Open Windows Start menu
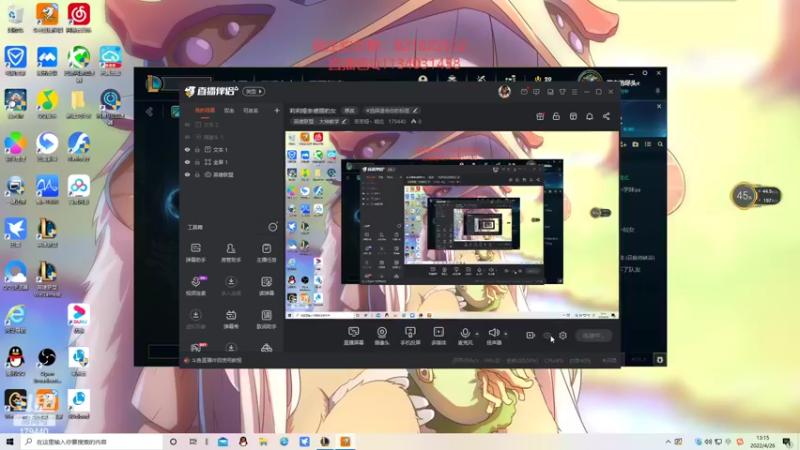Screen dimensions: 800x450 point(10,441)
